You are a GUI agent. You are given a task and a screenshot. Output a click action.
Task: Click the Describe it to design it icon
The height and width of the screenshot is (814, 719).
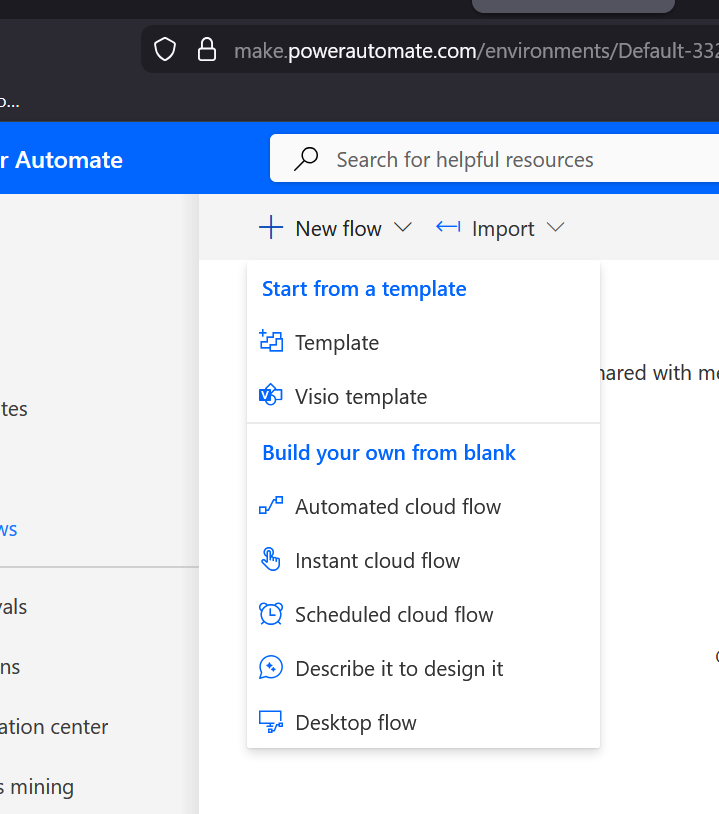click(271, 668)
